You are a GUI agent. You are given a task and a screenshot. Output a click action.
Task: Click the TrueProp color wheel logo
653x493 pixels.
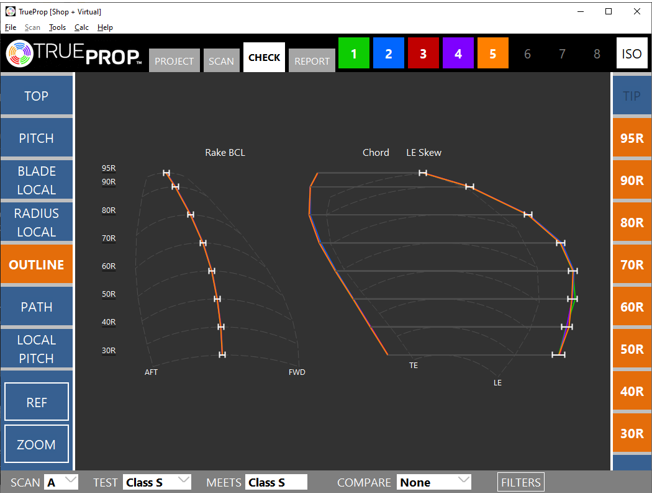(x=20, y=54)
